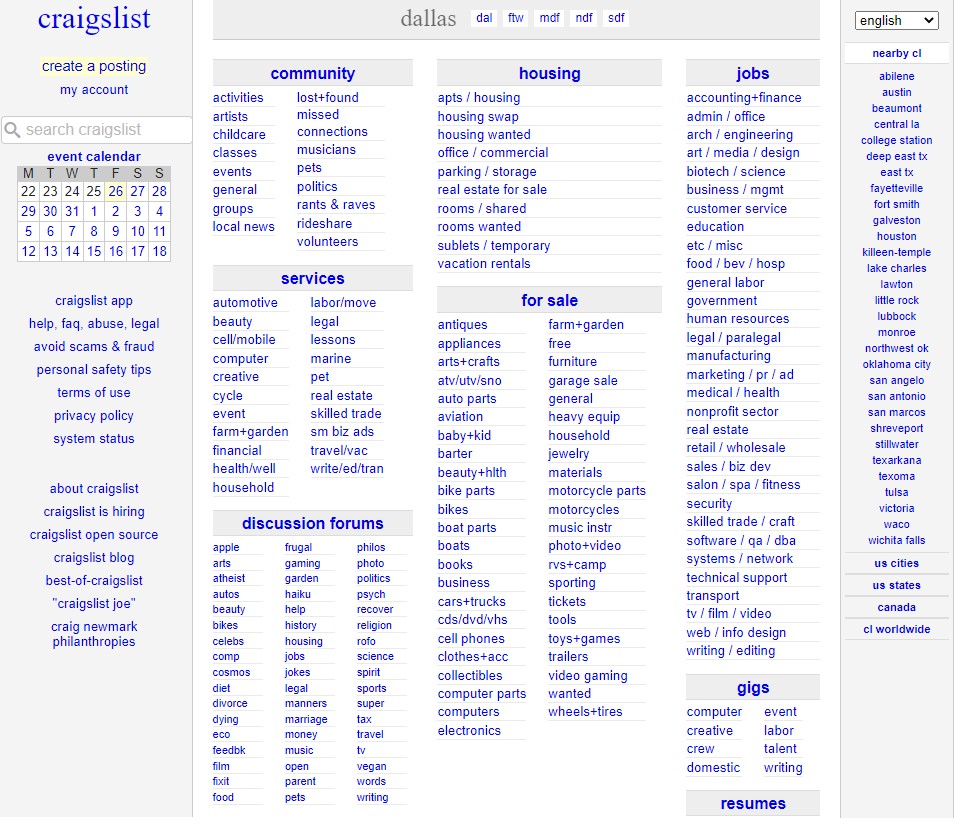Open the vegan discussion forum
This screenshot has height=833, width=967.
coord(371,766)
